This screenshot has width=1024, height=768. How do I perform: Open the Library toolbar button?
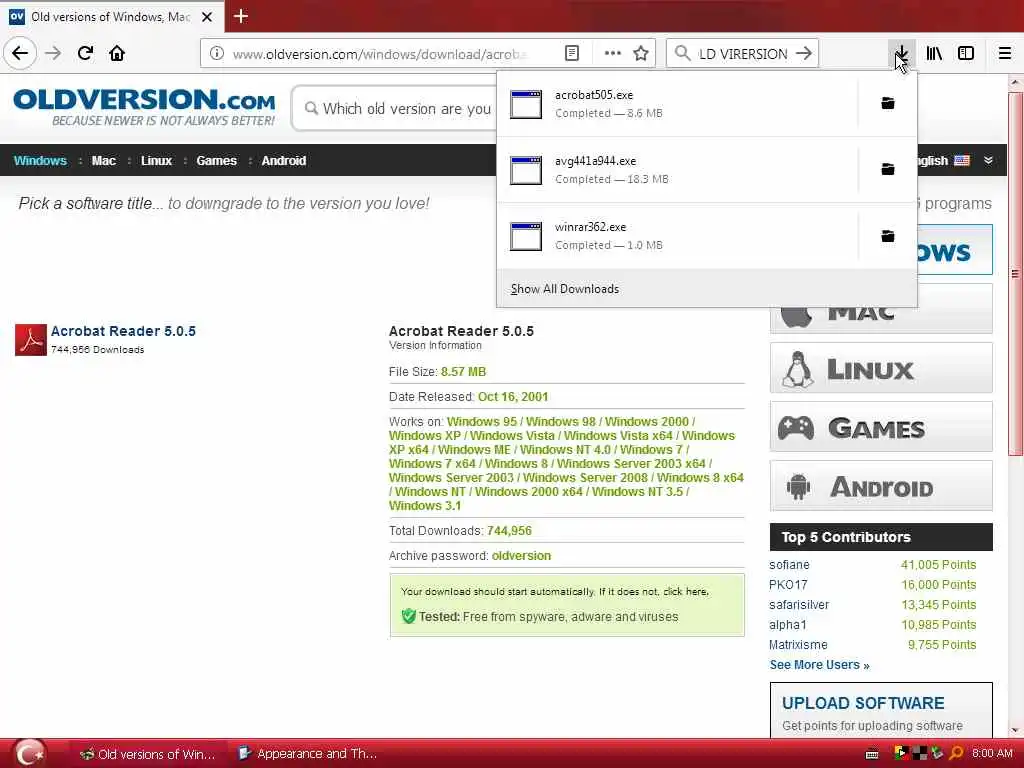[x=934, y=54]
